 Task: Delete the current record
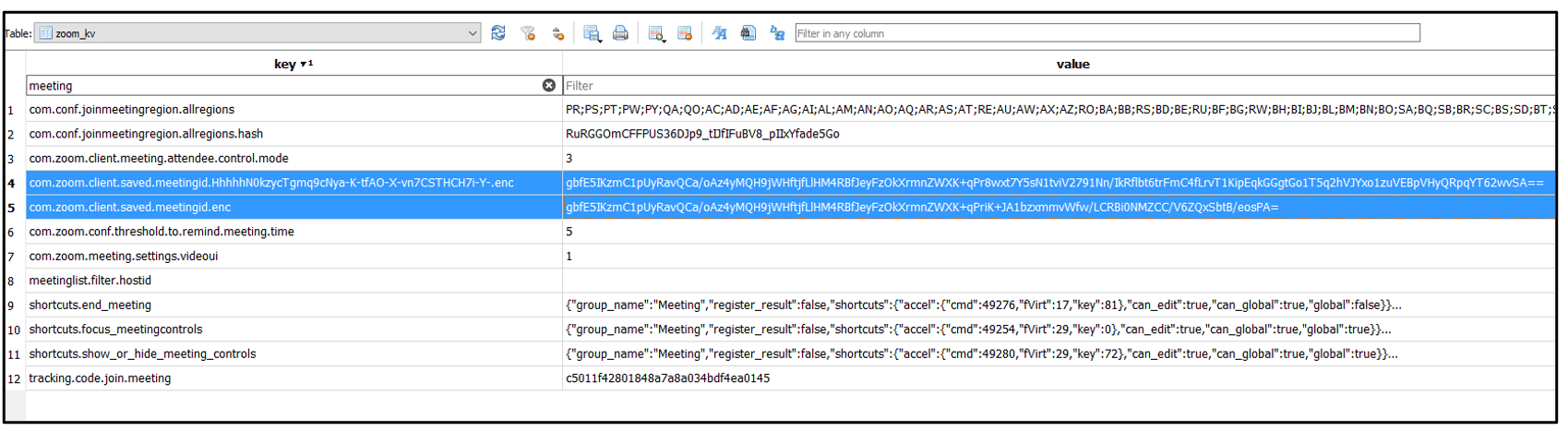685,33
